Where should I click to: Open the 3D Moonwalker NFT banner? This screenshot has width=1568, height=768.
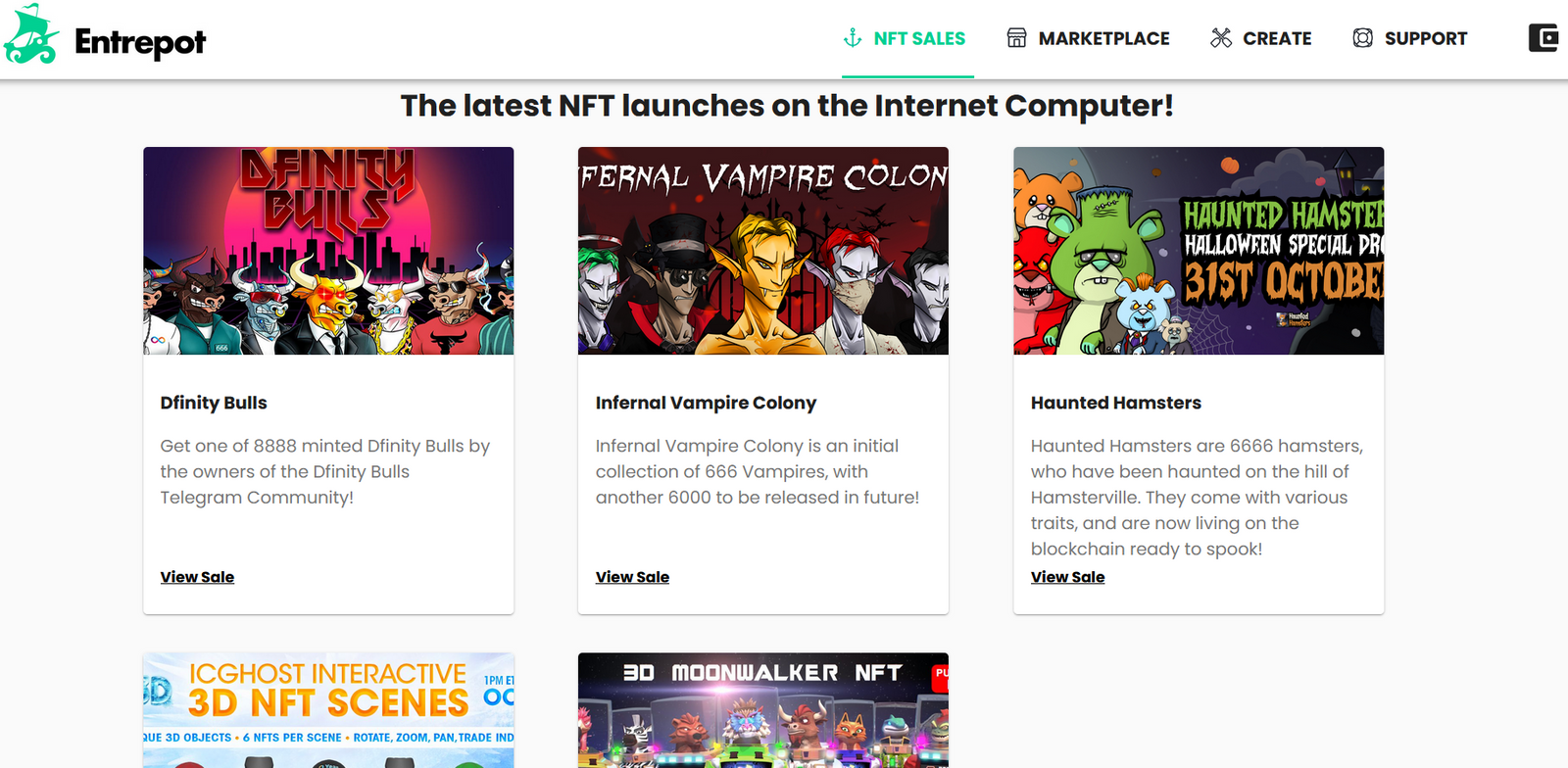(x=763, y=710)
